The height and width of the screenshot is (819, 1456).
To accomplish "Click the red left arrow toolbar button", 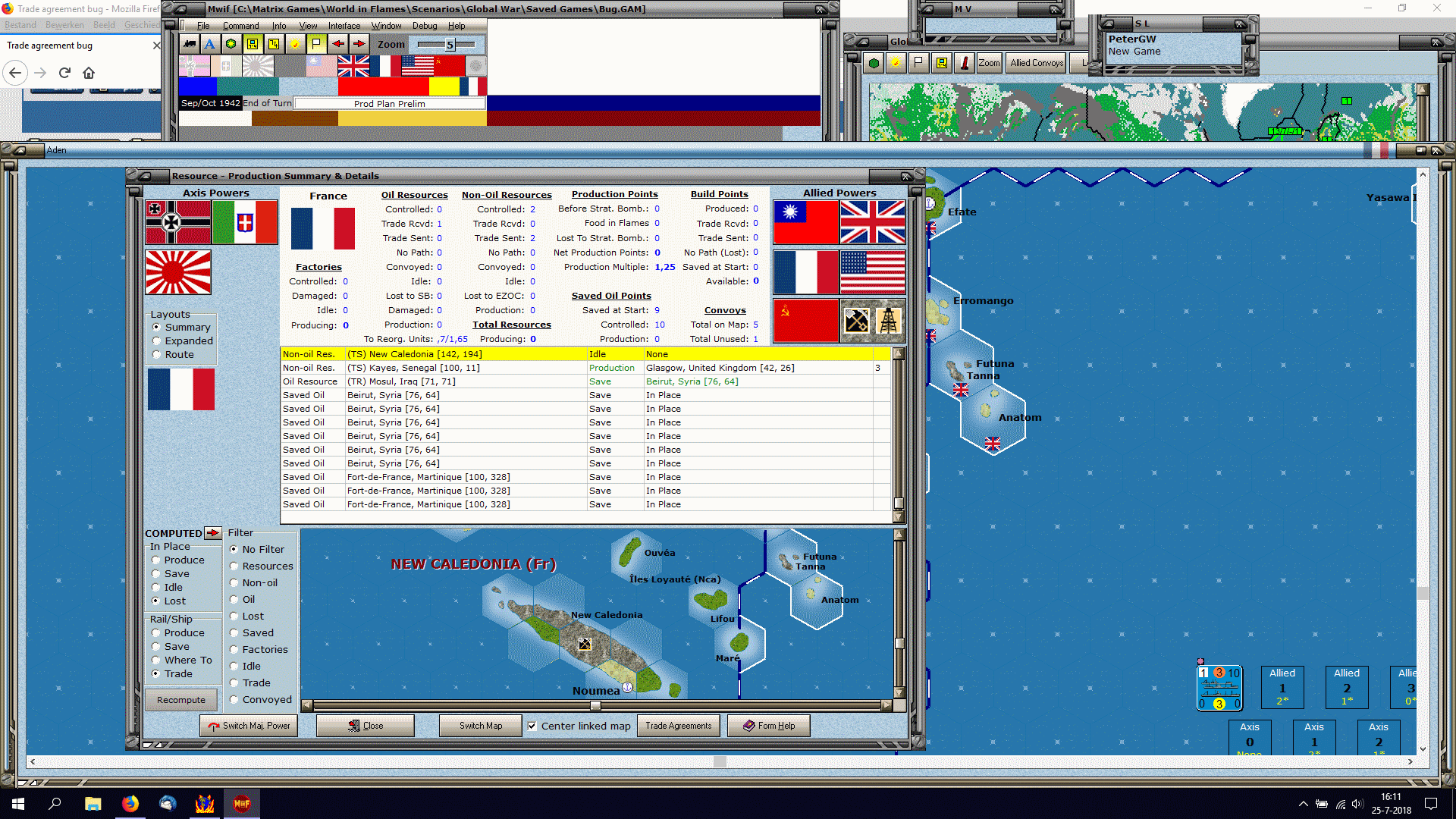I will [338, 44].
